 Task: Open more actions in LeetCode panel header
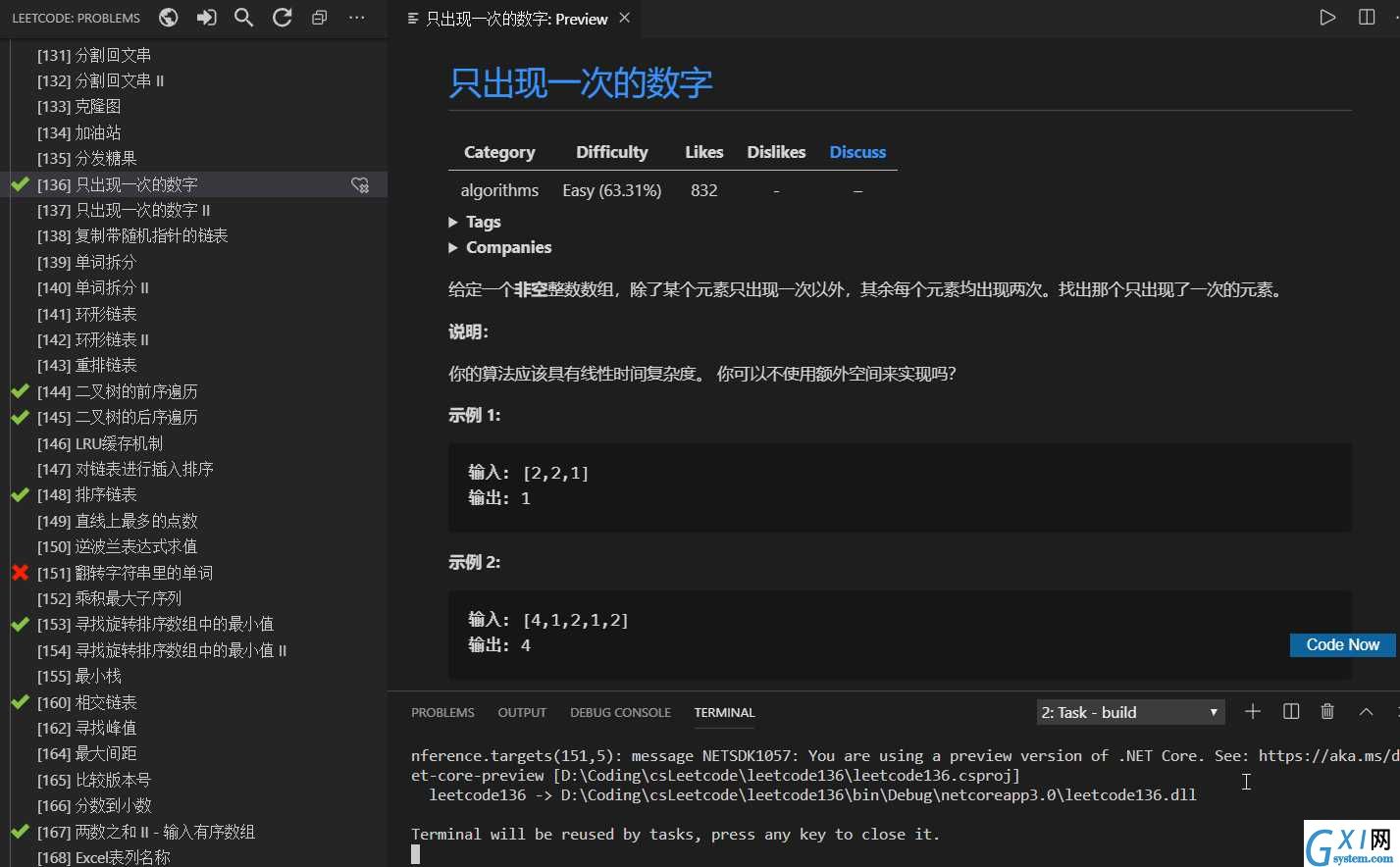pos(357,18)
